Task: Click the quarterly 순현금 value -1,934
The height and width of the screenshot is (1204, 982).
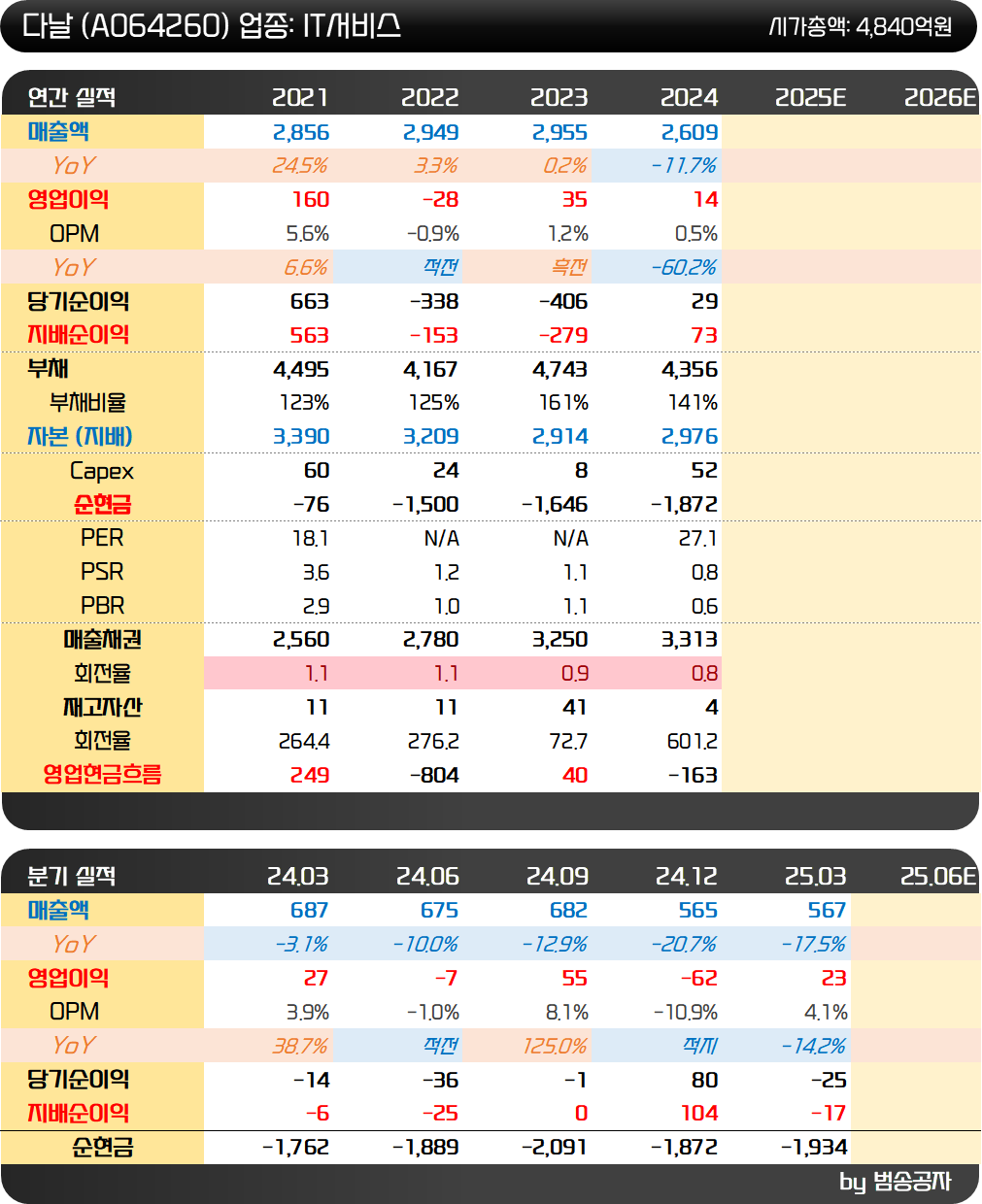Action: coord(814,1147)
